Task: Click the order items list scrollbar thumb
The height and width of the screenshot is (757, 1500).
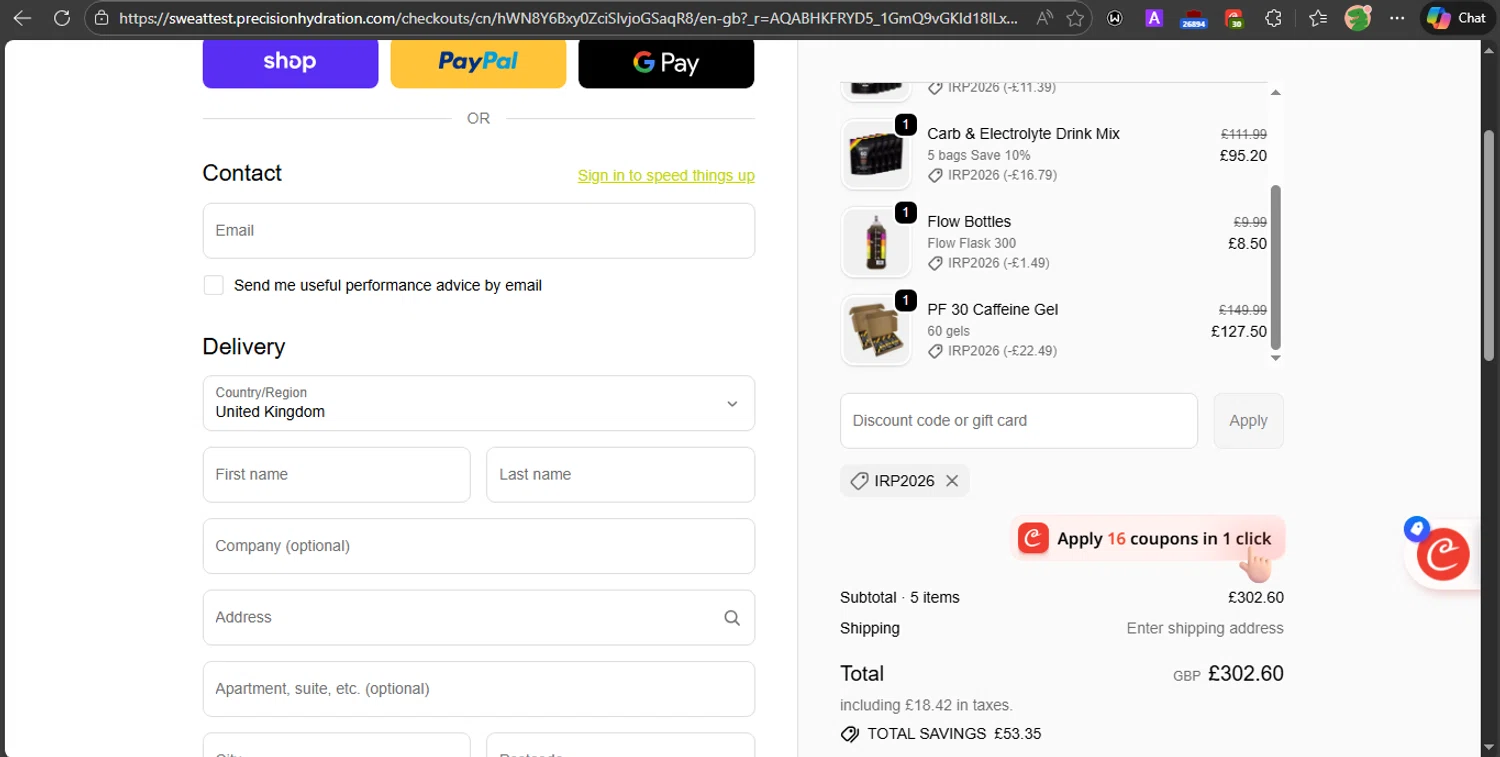Action: pos(1275,267)
